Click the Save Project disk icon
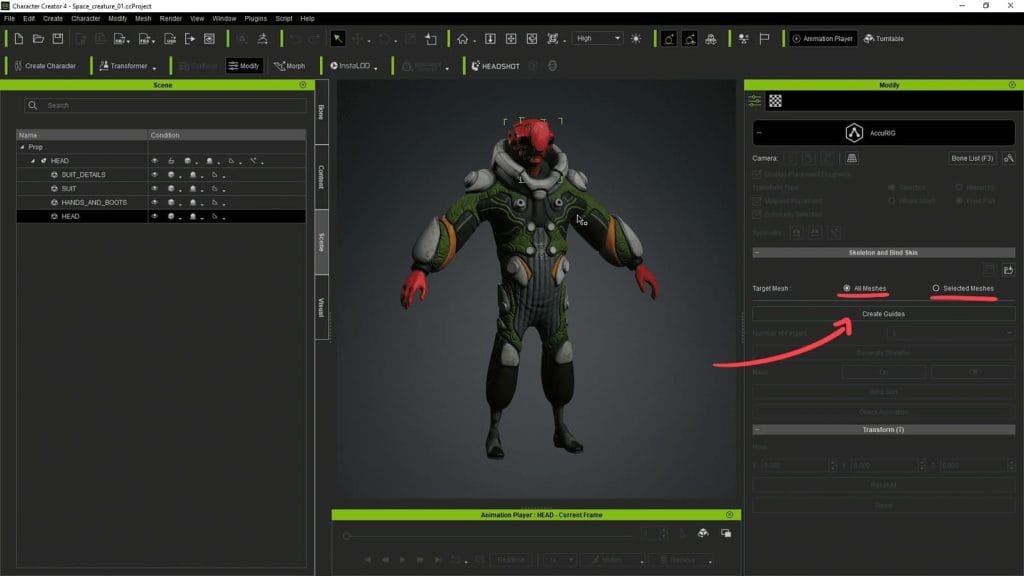The height and width of the screenshot is (576, 1024). pyautogui.click(x=57, y=39)
